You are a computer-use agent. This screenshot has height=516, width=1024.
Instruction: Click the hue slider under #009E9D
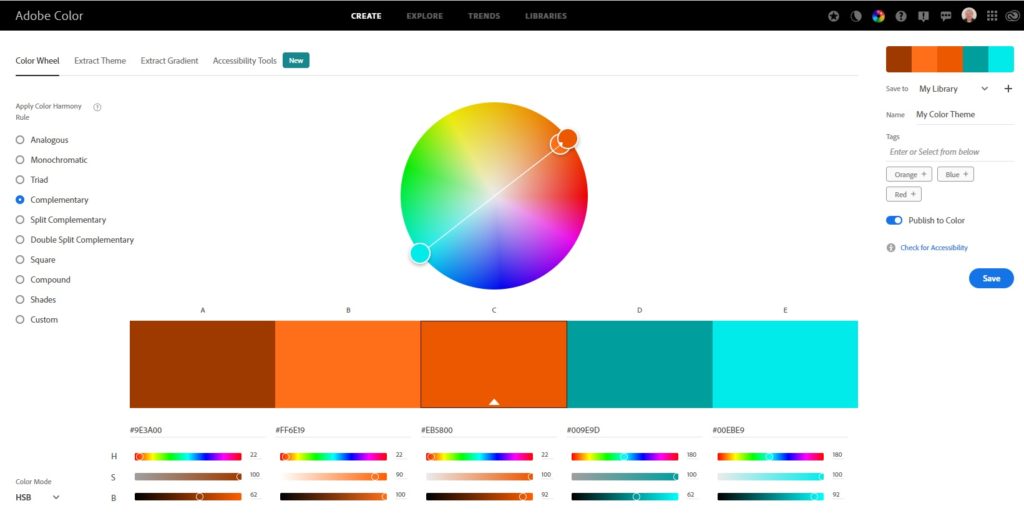click(625, 457)
